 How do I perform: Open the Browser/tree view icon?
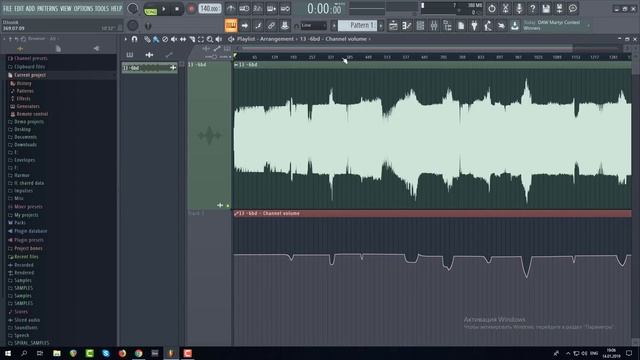pyautogui.click(x=447, y=26)
